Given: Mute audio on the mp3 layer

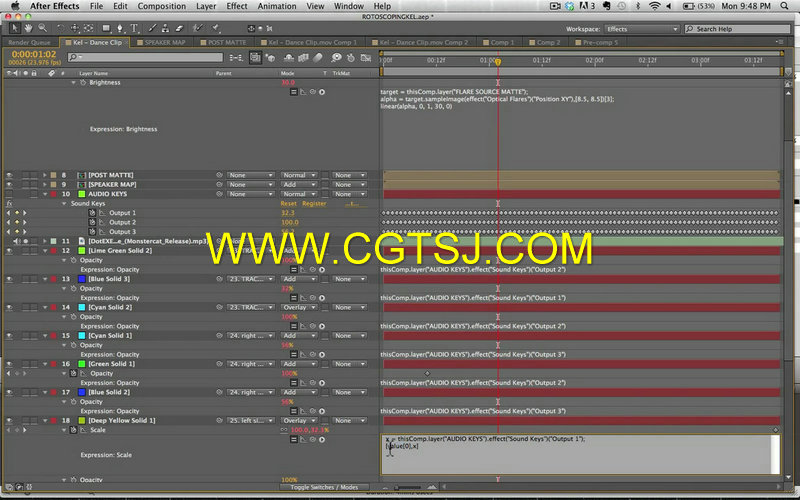Looking at the screenshot, I should 17,241.
